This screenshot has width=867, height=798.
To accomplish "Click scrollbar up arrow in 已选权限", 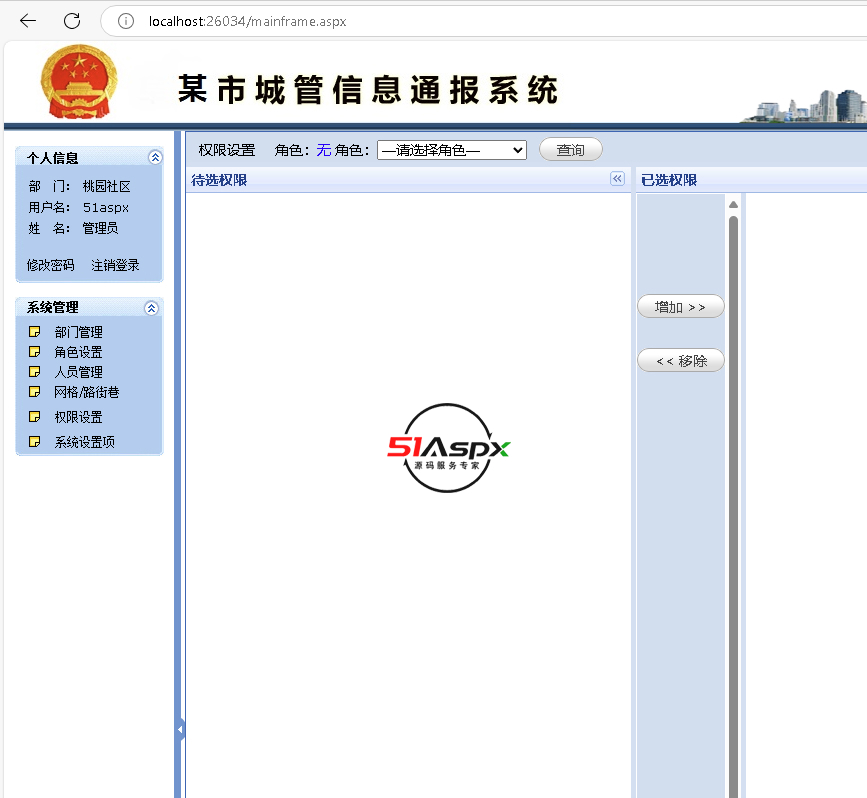I will [733, 205].
